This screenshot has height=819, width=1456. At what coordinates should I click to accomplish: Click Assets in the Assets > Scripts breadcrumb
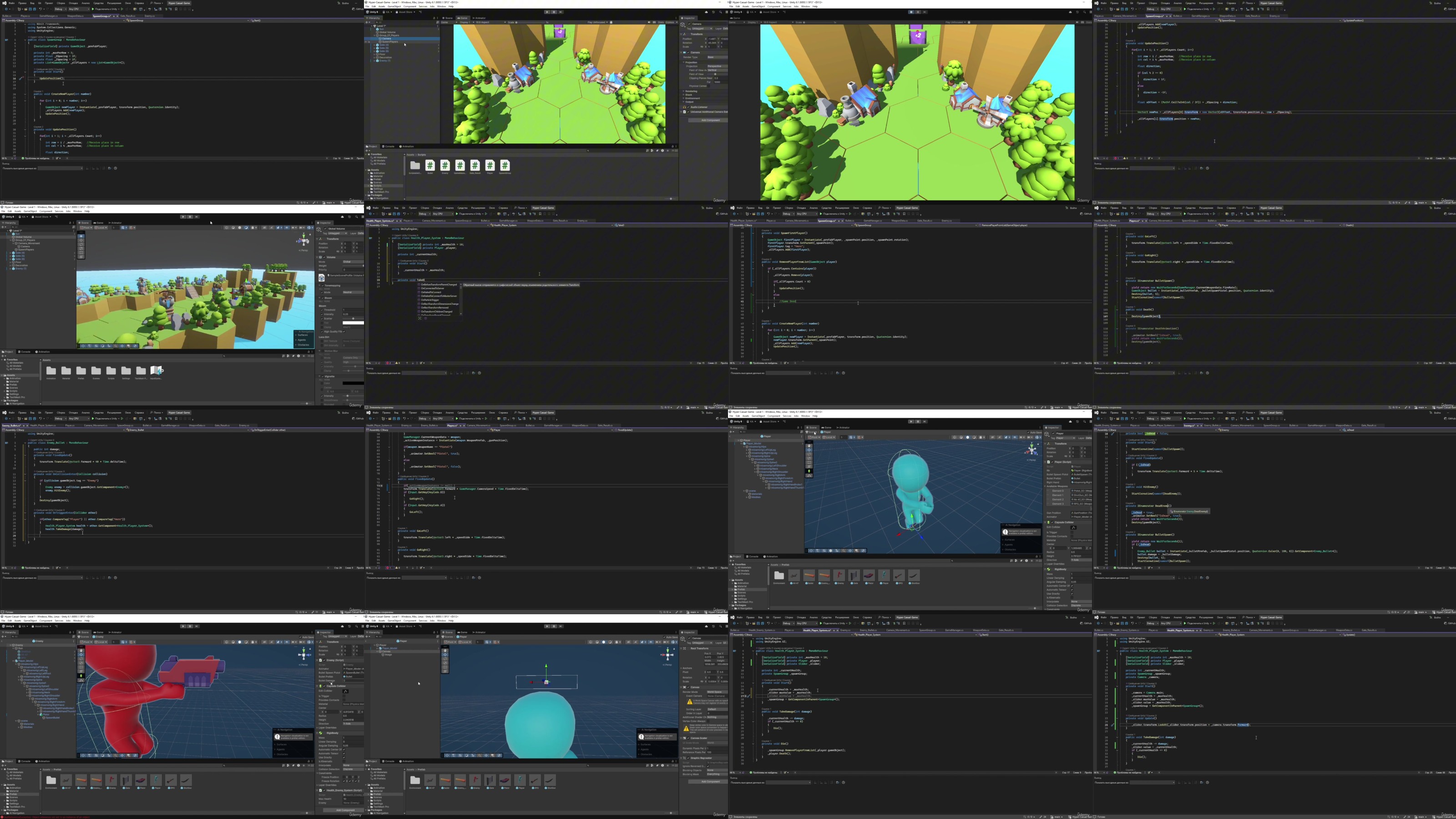pyautogui.click(x=410, y=154)
